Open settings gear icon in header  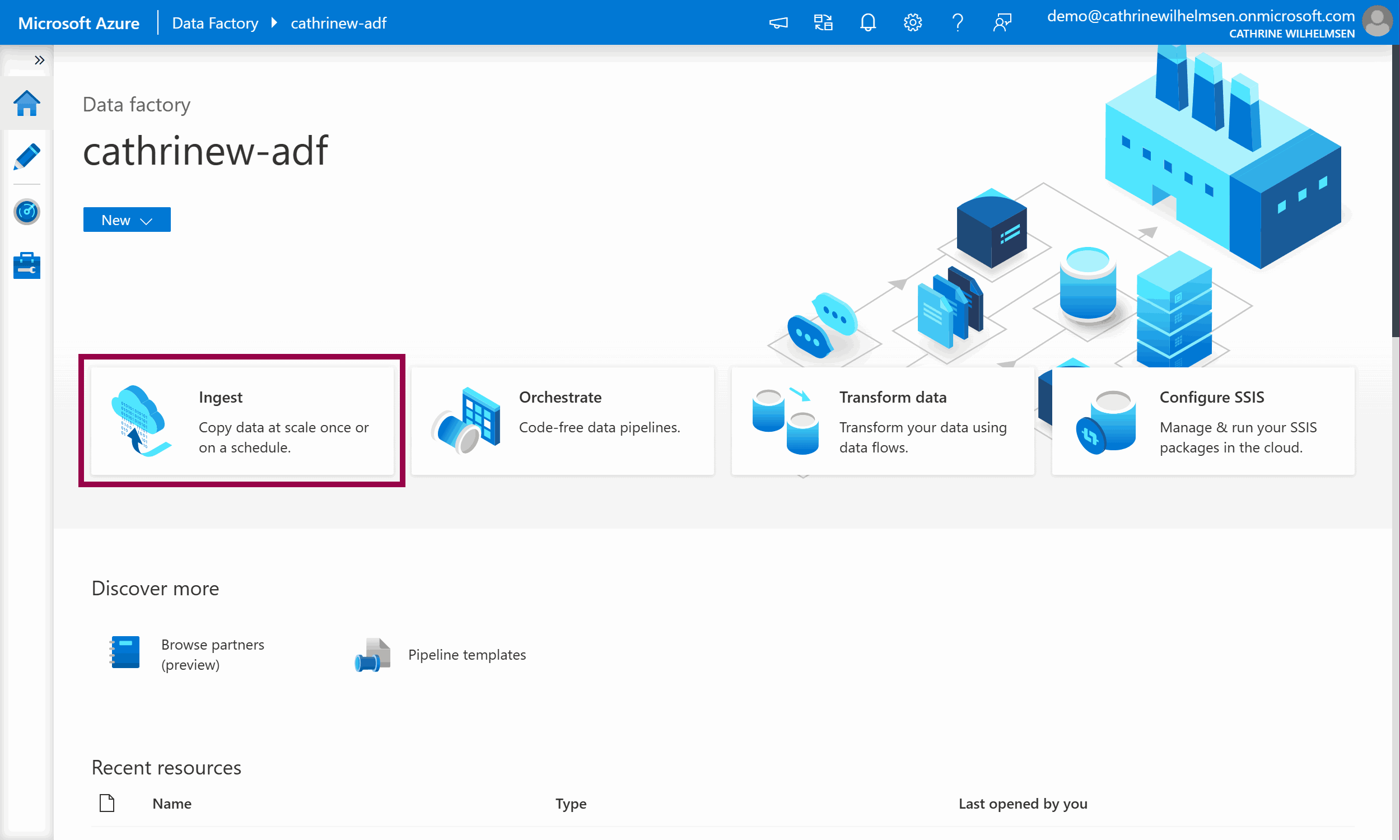click(x=912, y=22)
